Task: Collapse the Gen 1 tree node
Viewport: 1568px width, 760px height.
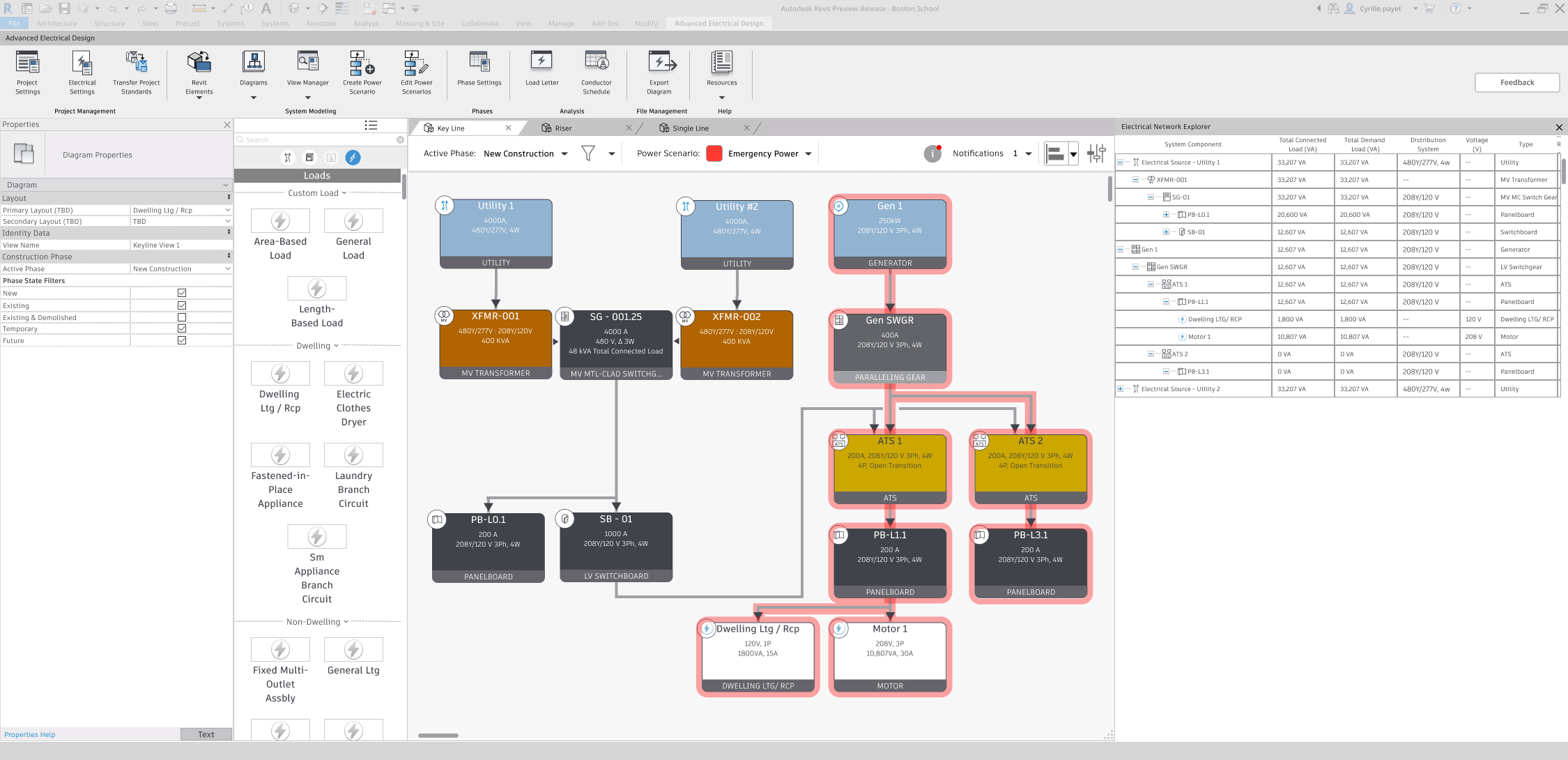Action: click(1120, 250)
